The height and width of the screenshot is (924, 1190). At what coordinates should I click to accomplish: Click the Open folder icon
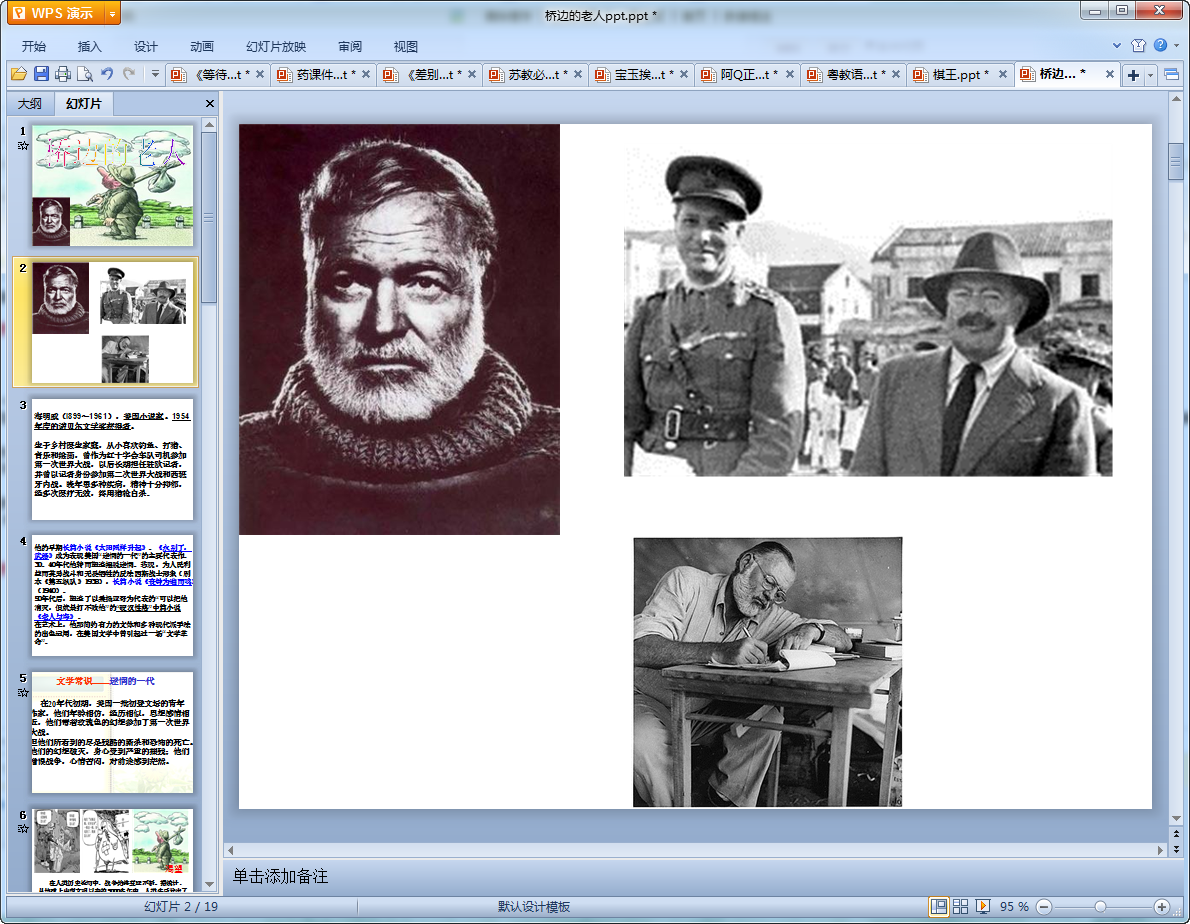[18, 74]
